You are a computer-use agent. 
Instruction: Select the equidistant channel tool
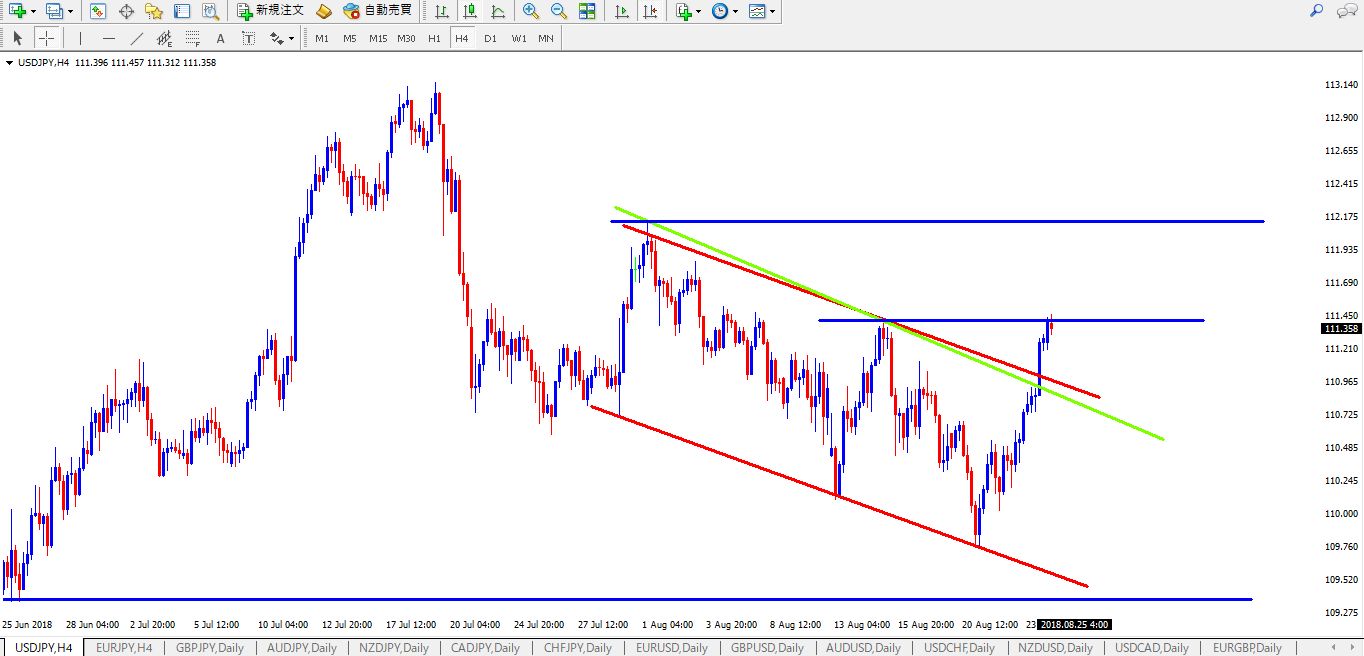164,38
